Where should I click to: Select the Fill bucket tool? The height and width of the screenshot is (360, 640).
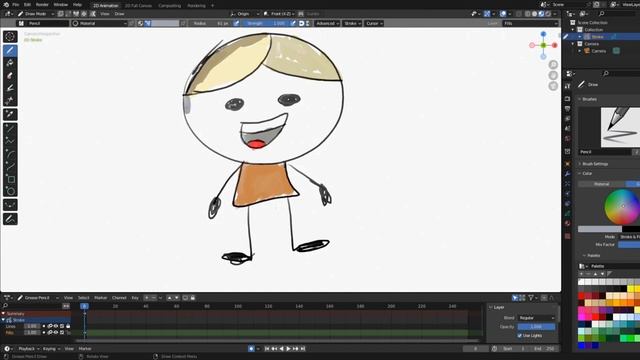(10, 63)
